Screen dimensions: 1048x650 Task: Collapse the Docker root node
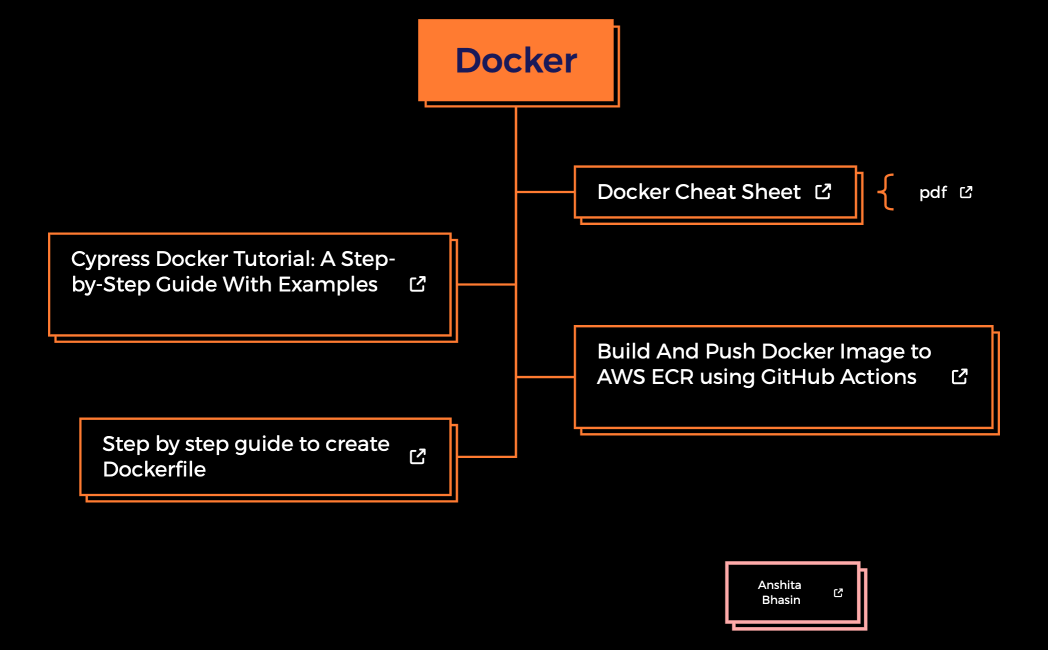coord(516,60)
